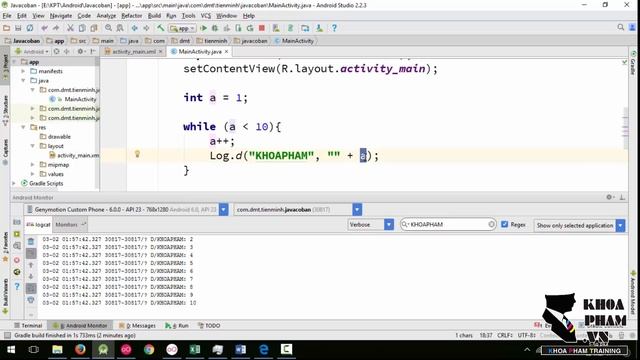
Task: Open Help via question mark toolbar icon
Action: (334, 28)
